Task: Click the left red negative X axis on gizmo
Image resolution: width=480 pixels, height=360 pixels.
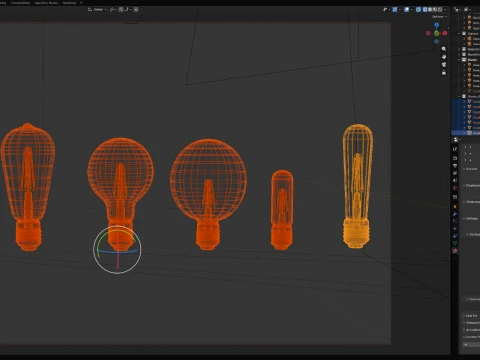Action: coord(428,33)
